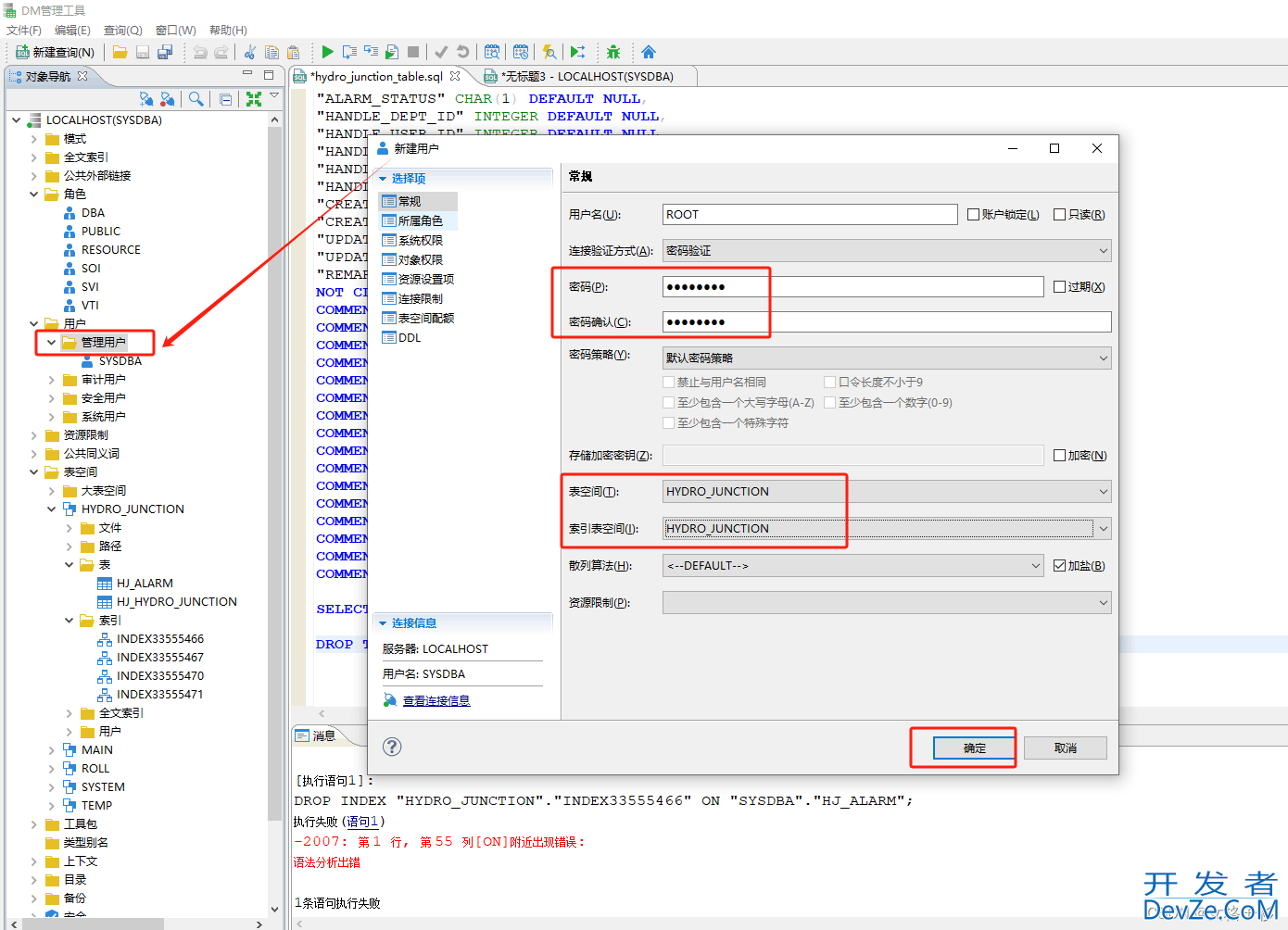Click the 查看连接信息 link
The width and height of the screenshot is (1288, 930).
pos(436,700)
